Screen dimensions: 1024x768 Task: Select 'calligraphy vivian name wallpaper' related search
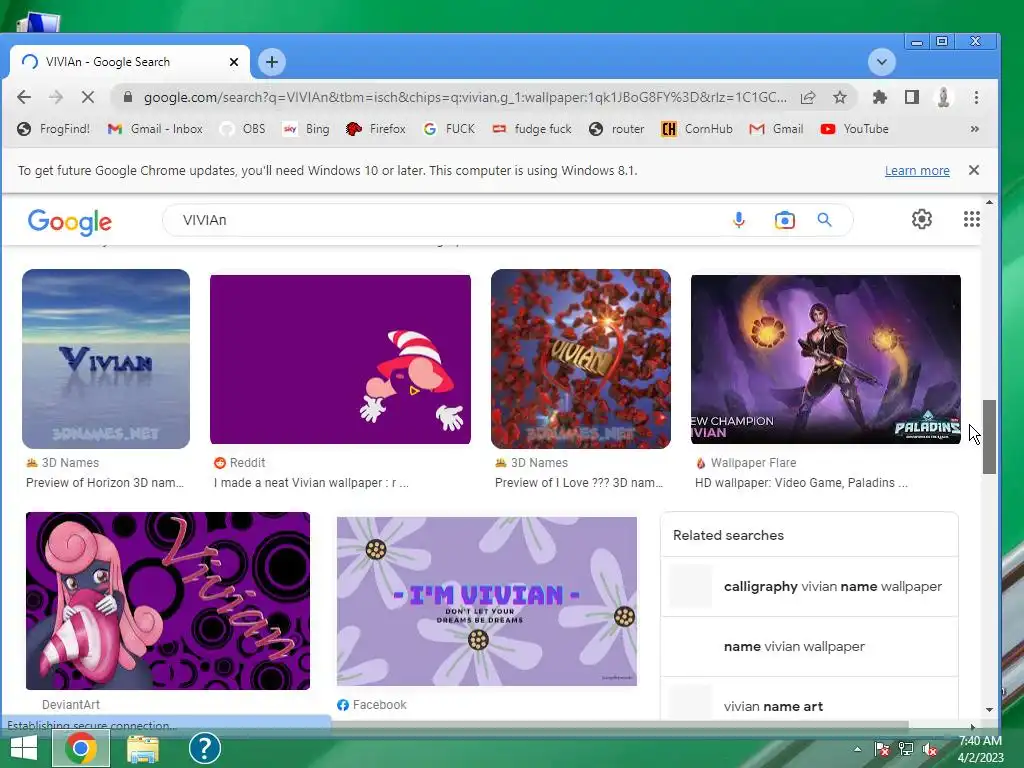pyautogui.click(x=809, y=586)
